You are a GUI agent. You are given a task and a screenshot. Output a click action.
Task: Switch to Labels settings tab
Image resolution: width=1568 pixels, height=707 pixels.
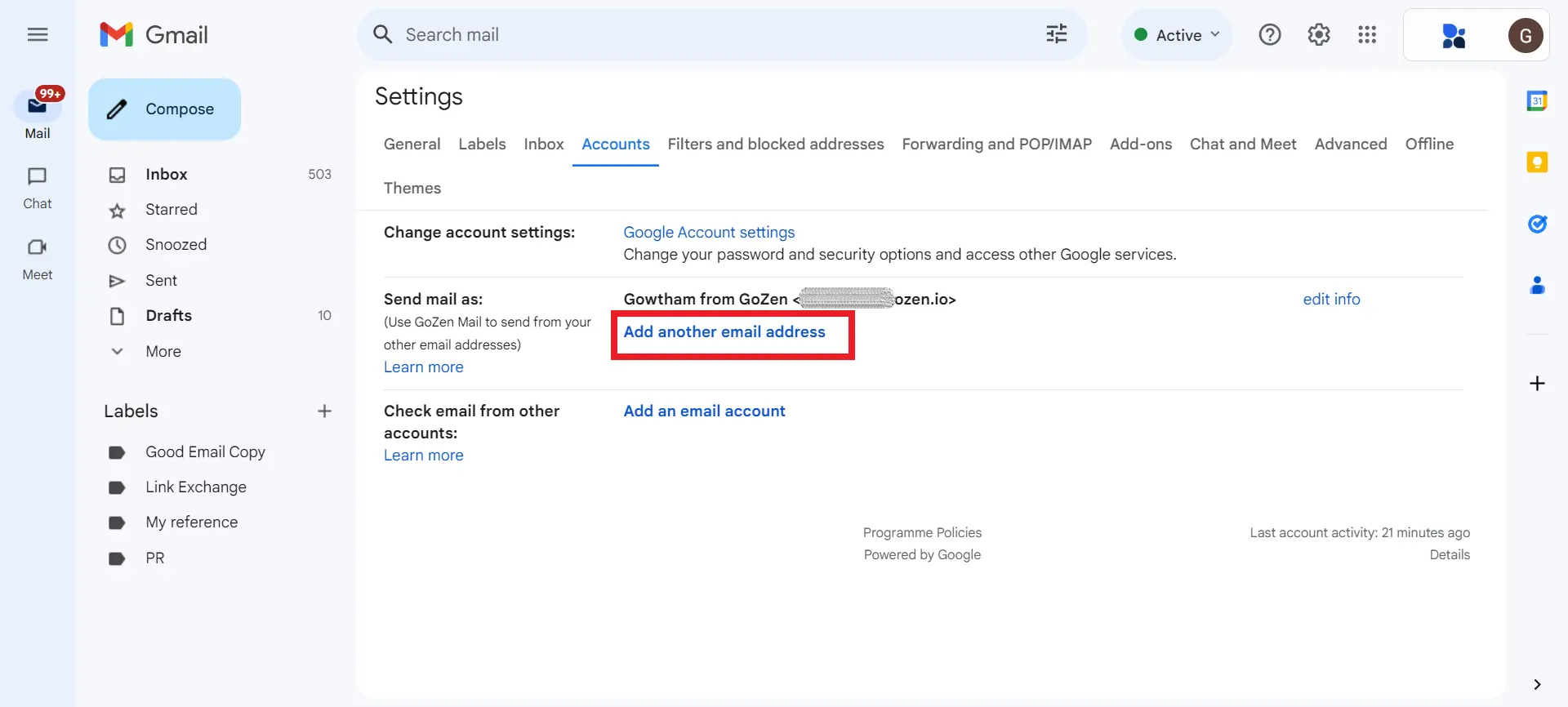point(482,144)
